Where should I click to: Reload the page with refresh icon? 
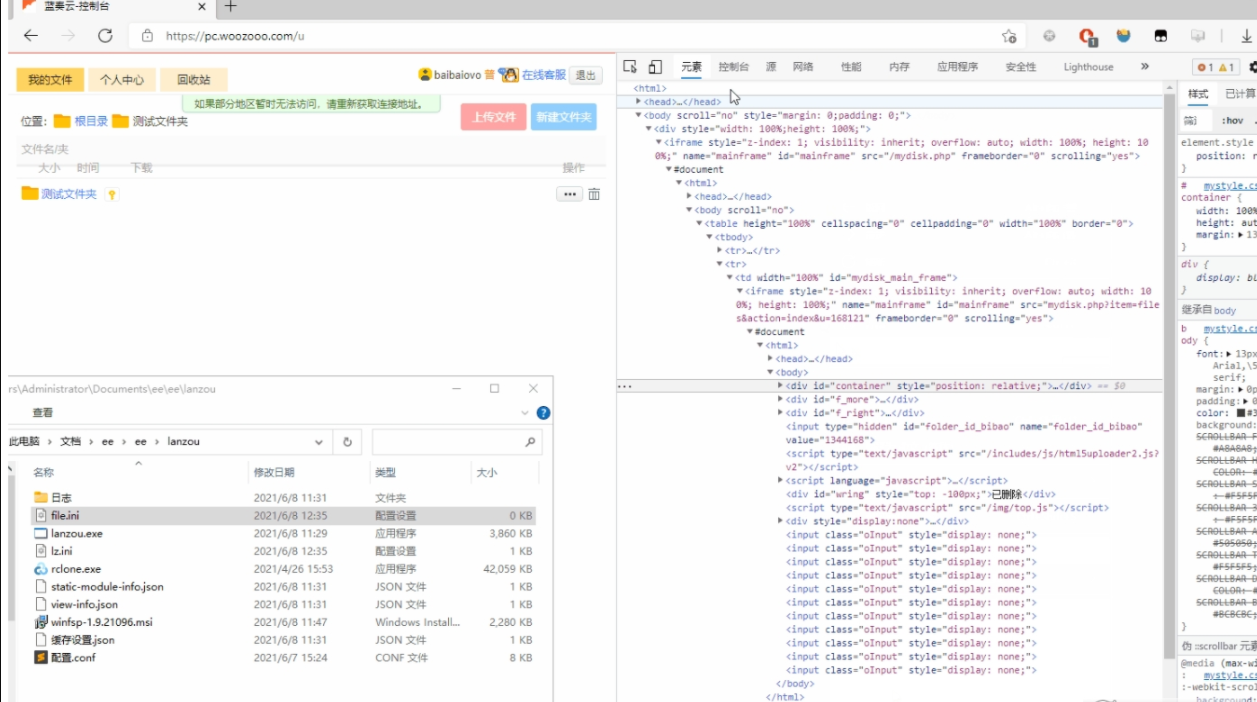(105, 36)
